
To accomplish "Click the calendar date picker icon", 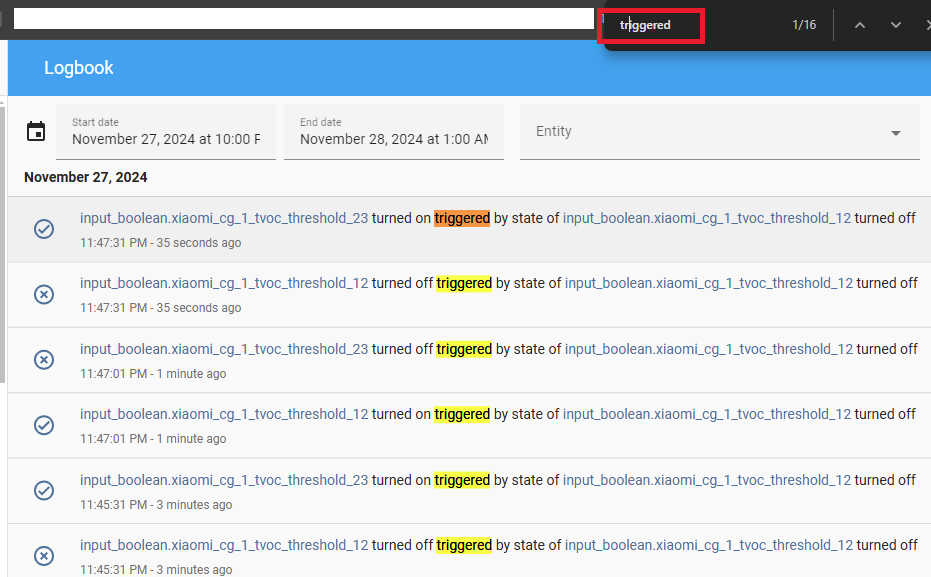I will 37,131.
